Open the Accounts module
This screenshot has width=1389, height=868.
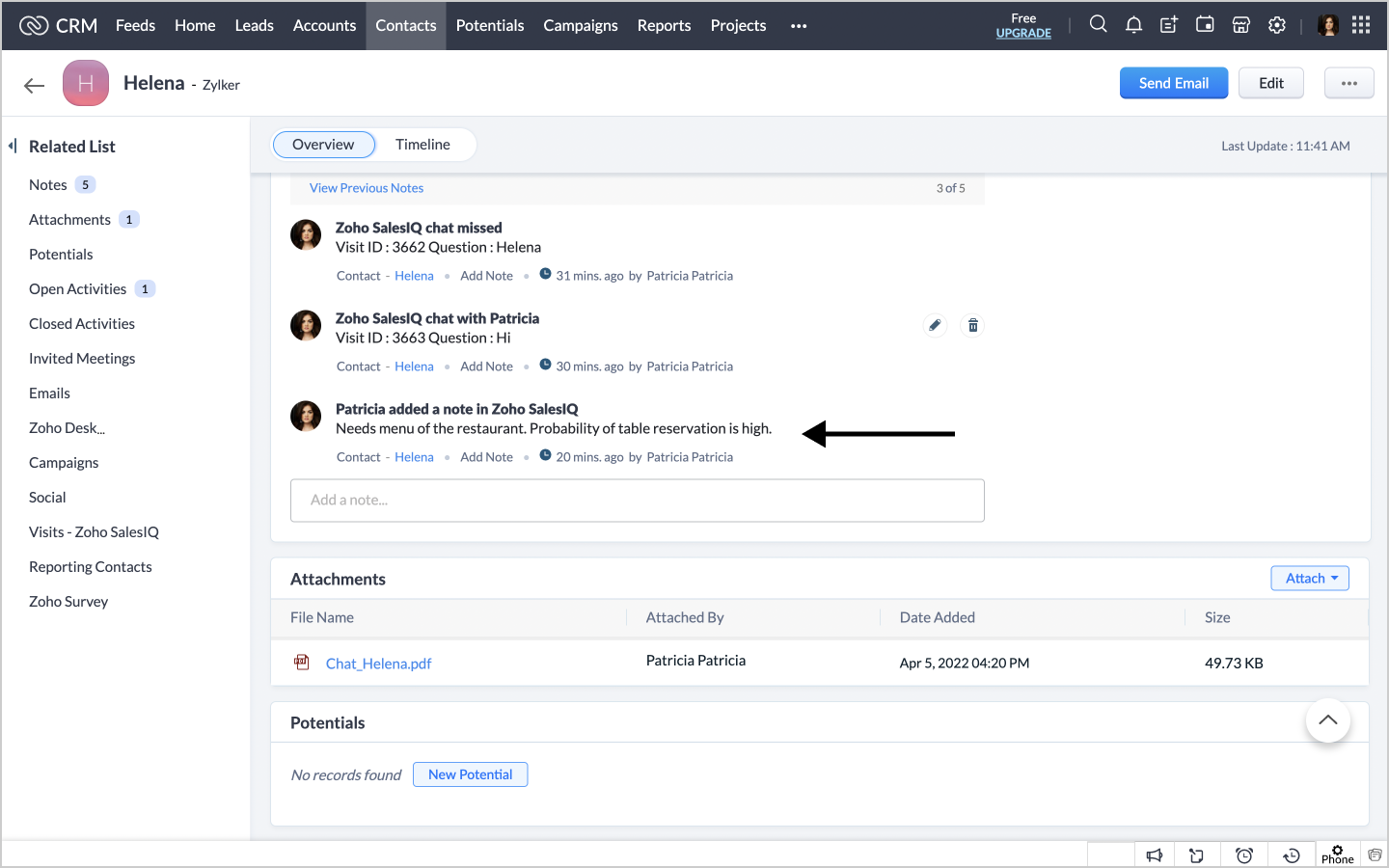pos(325,25)
